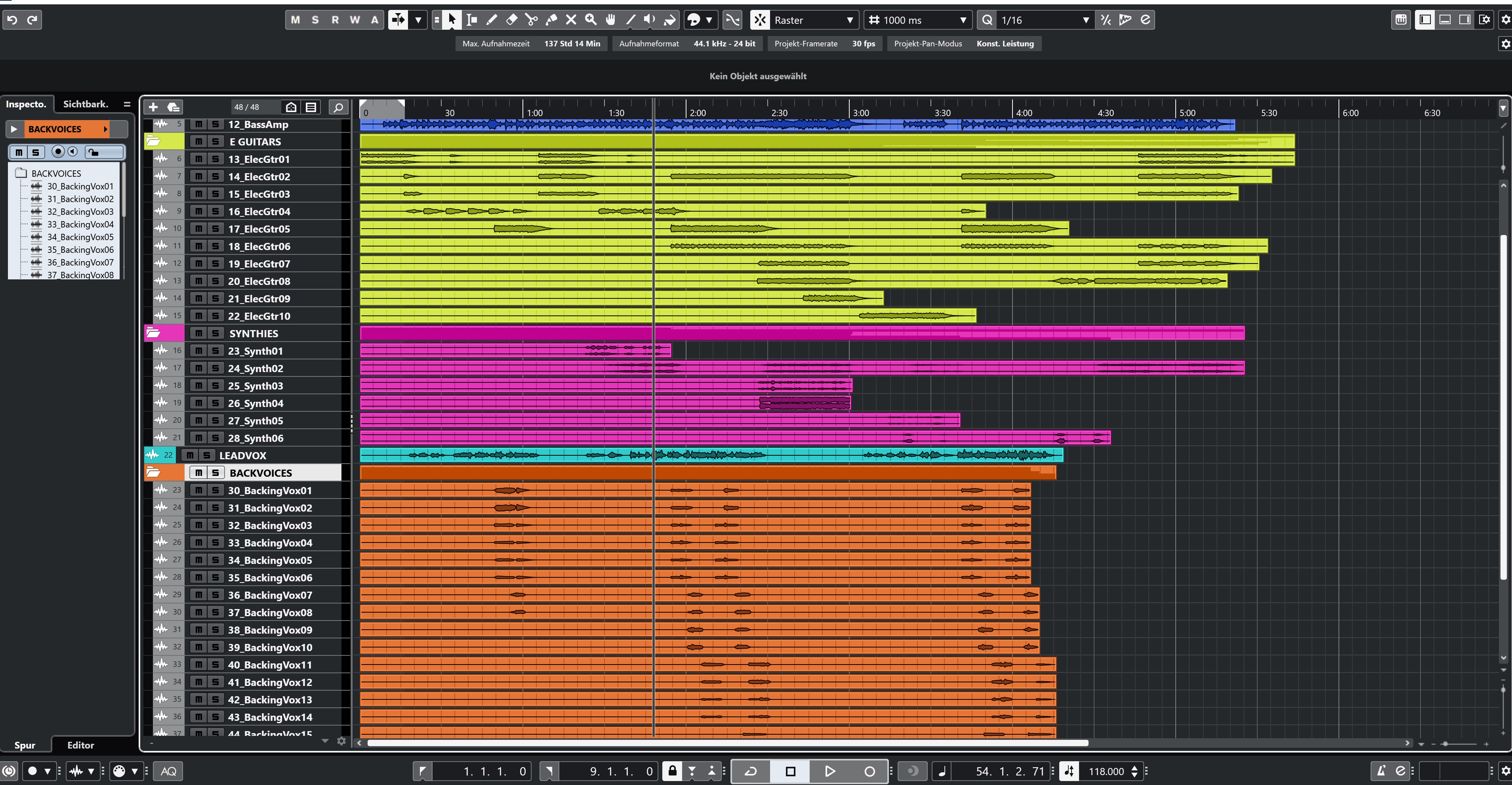Open the color selector dropdown arrow
This screenshot has width=1512, height=785.
pos(709,20)
